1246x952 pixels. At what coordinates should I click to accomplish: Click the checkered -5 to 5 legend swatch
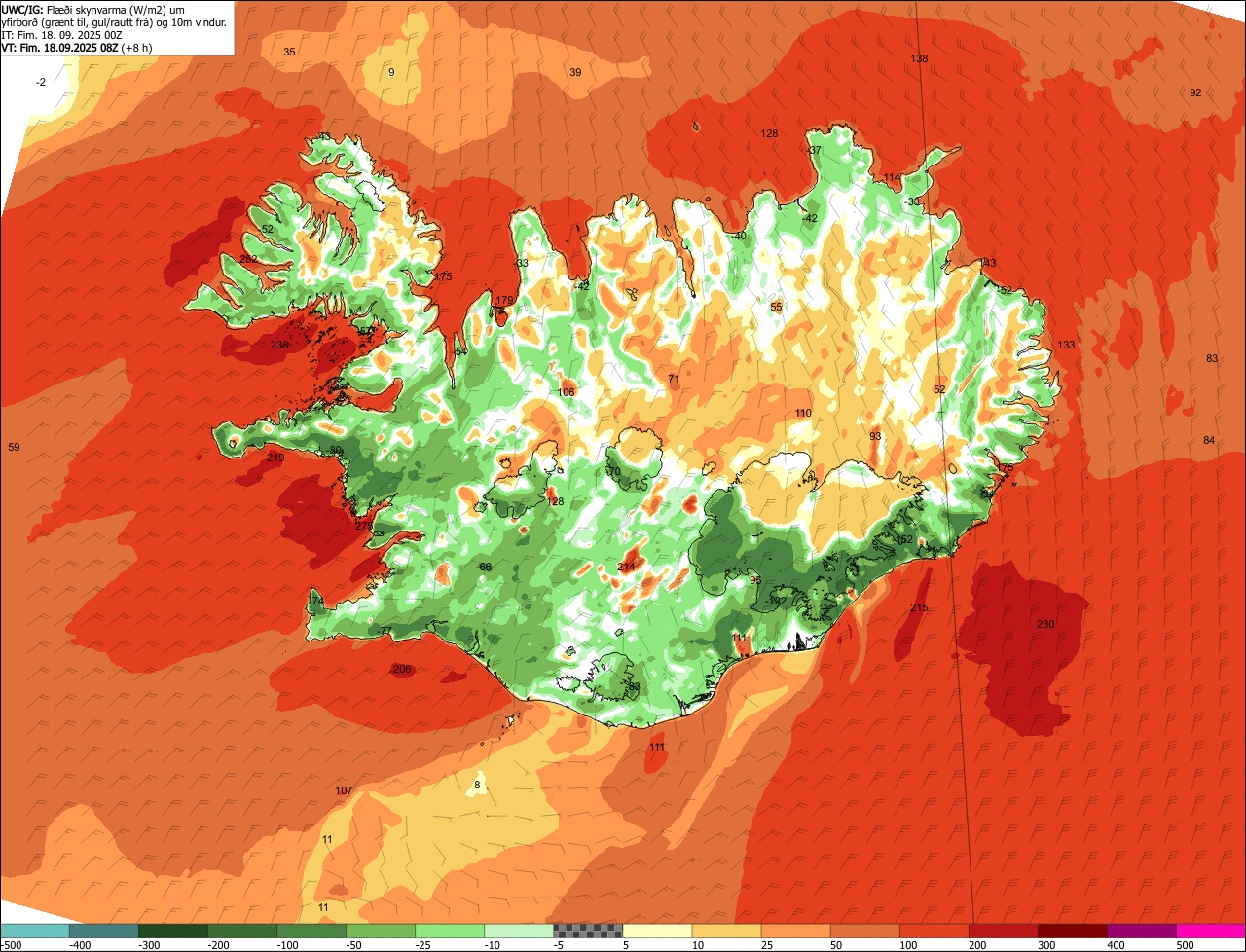click(587, 931)
